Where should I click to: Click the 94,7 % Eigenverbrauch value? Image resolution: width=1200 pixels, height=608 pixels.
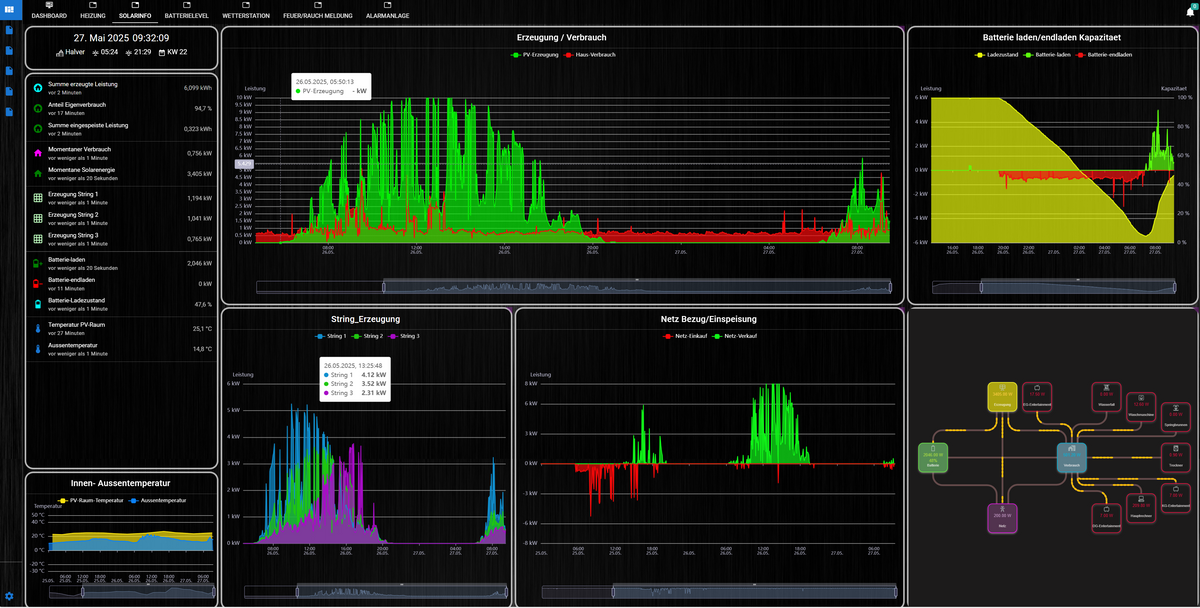tap(203, 108)
